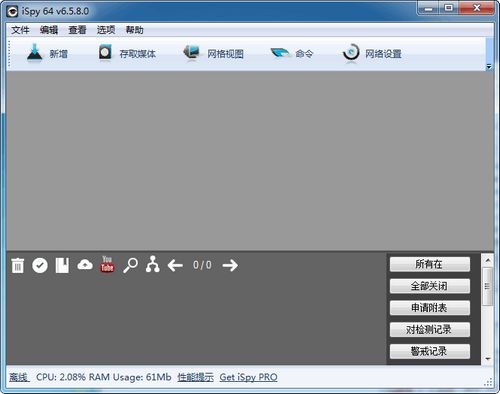Click the merge tree icon
Viewport: 500px width, 394px height.
[x=153, y=264]
